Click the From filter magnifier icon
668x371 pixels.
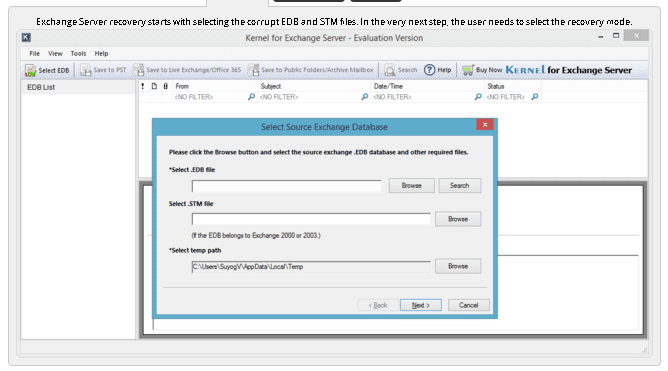251,97
